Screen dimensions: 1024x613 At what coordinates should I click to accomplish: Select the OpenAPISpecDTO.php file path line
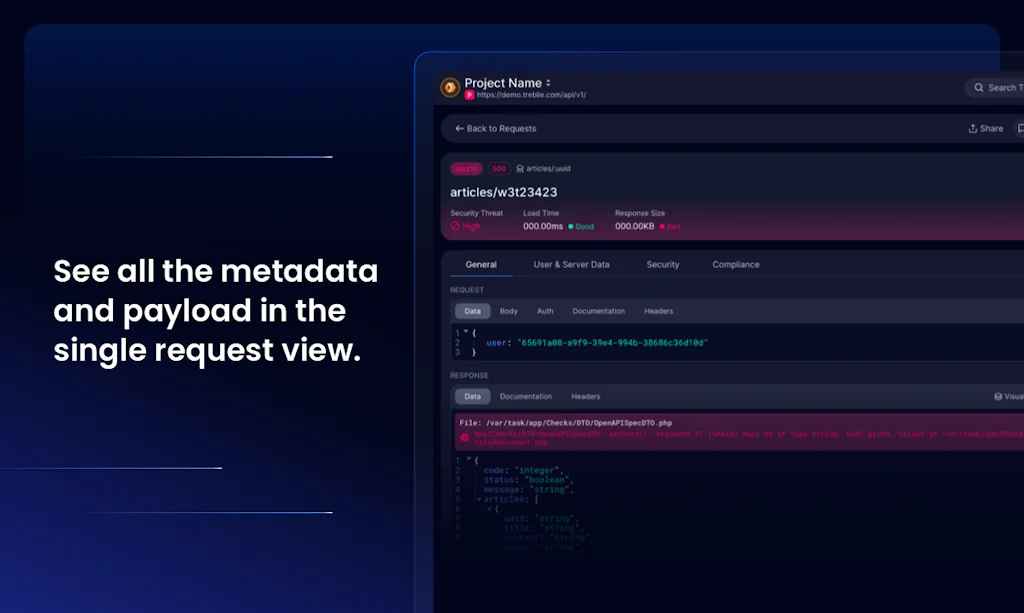566,423
